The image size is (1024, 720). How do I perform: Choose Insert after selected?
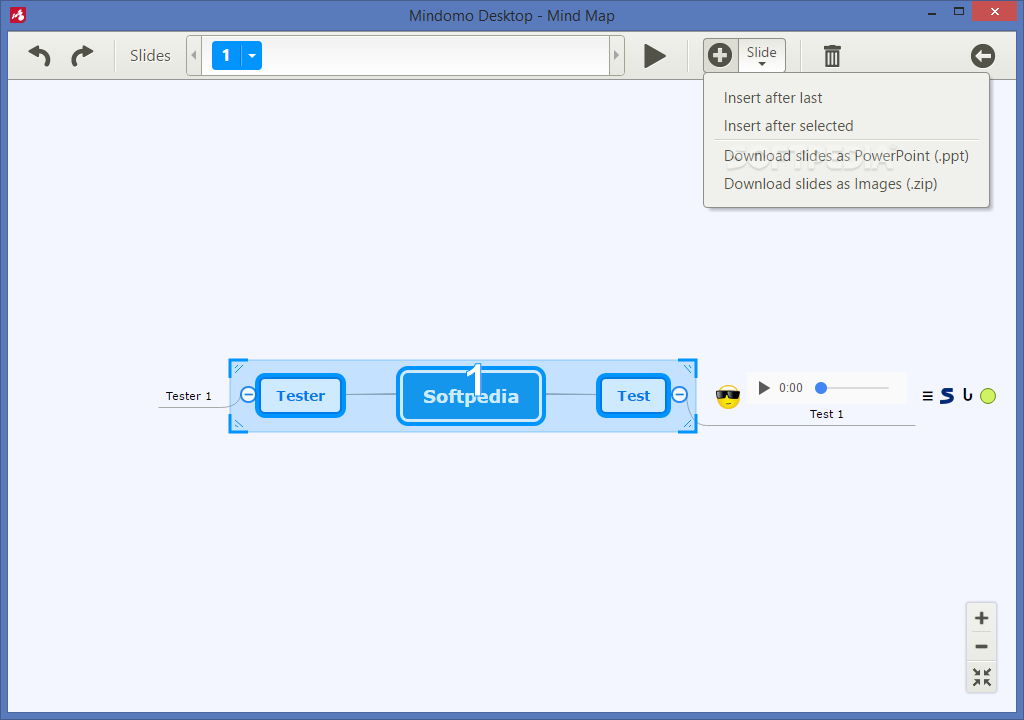(788, 126)
